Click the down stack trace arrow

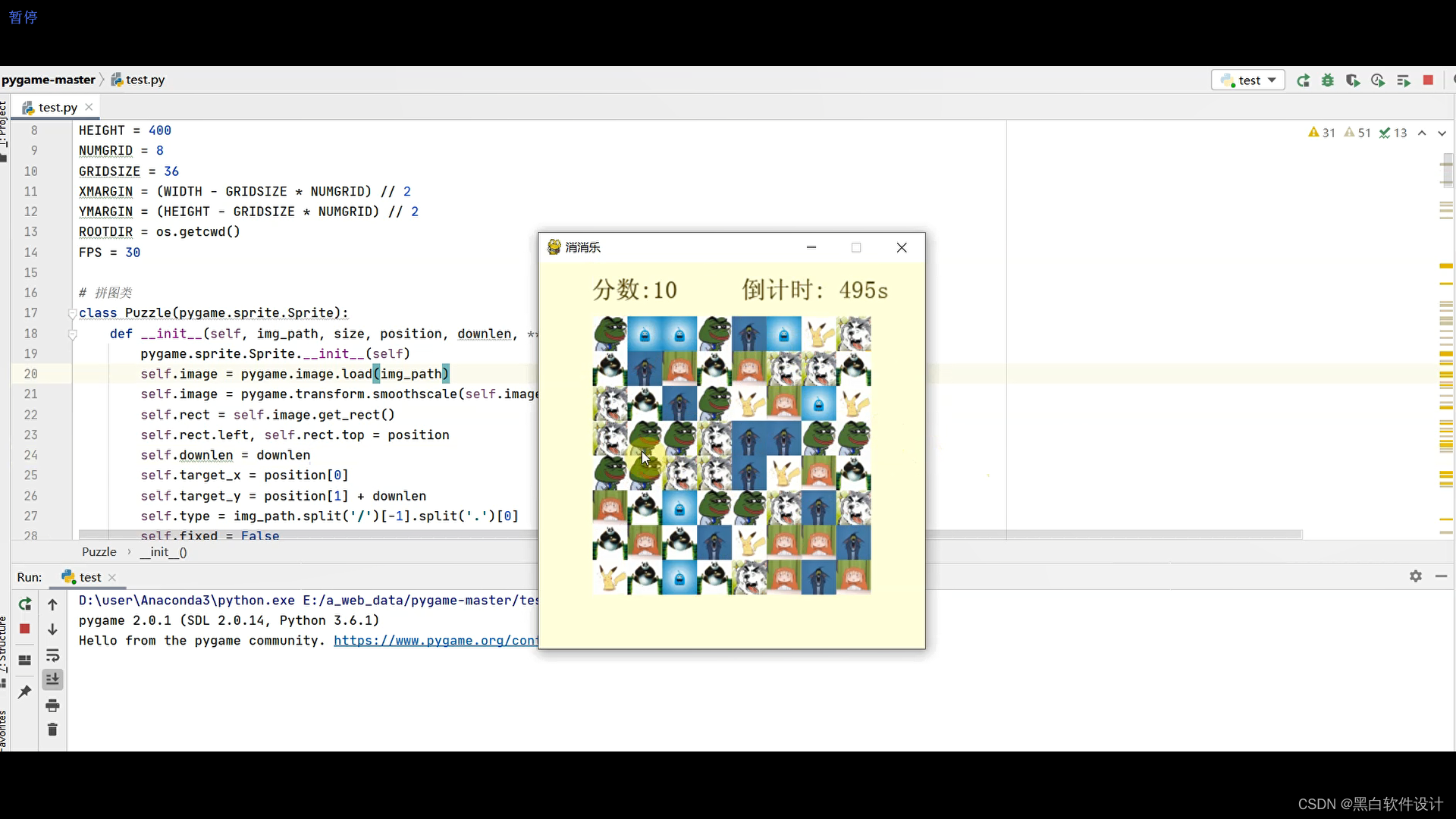coord(52,629)
